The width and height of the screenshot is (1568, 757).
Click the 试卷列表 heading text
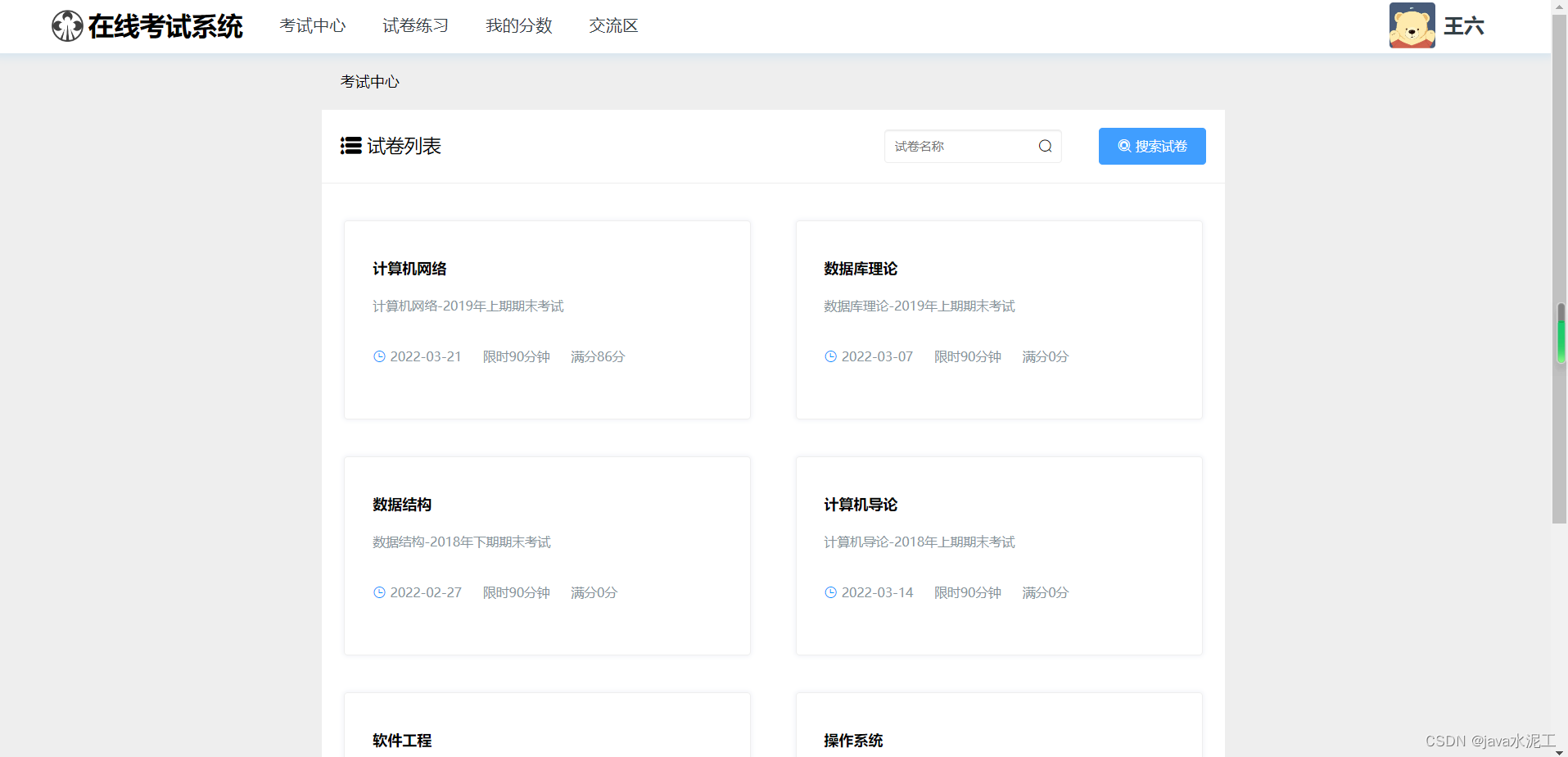404,146
